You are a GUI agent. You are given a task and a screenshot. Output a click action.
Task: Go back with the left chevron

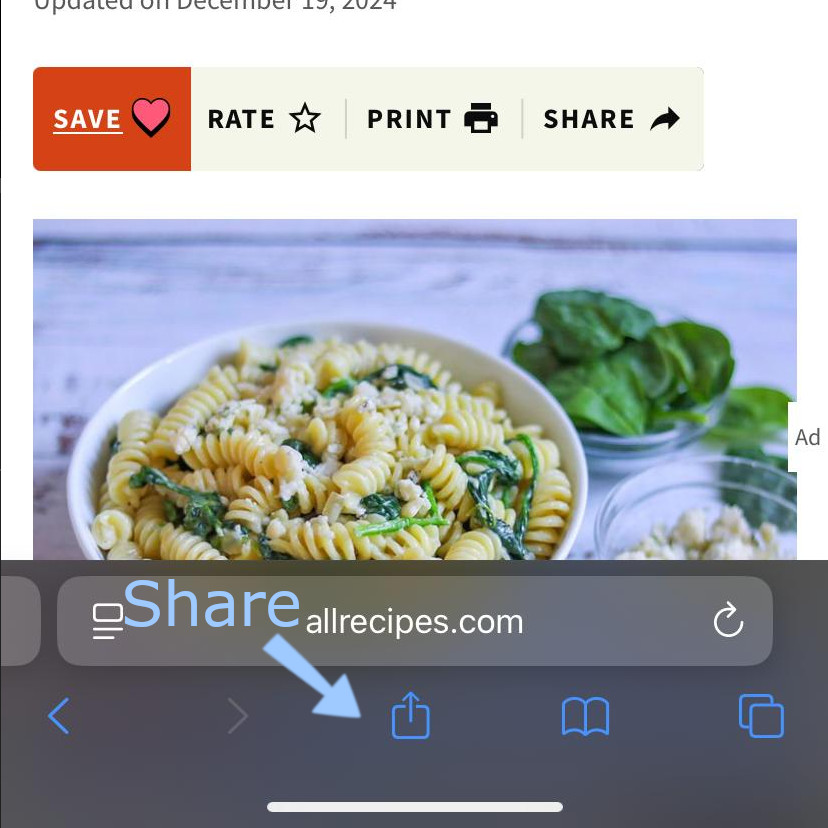(59, 716)
